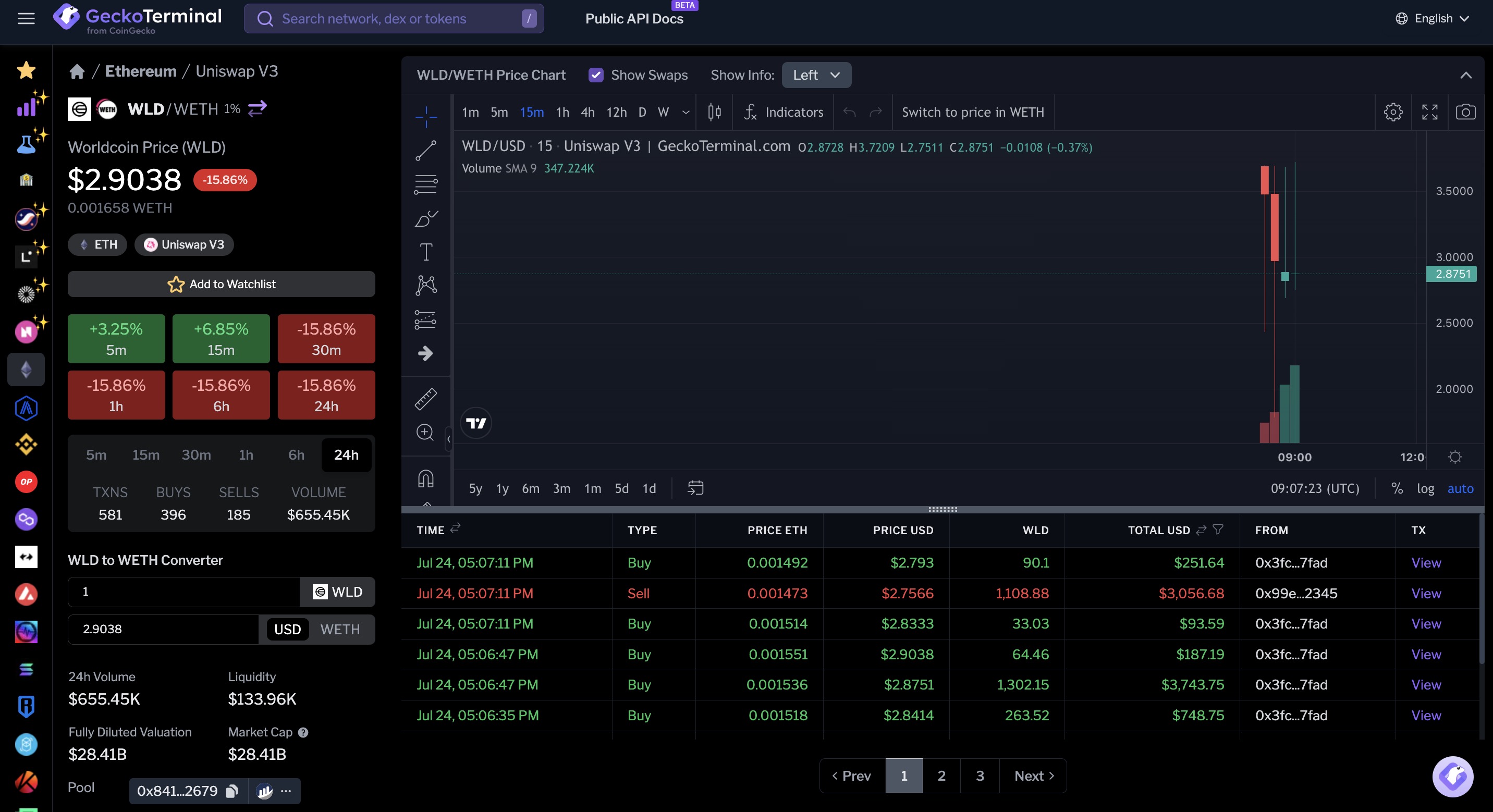Expand more chart interval options

click(686, 112)
